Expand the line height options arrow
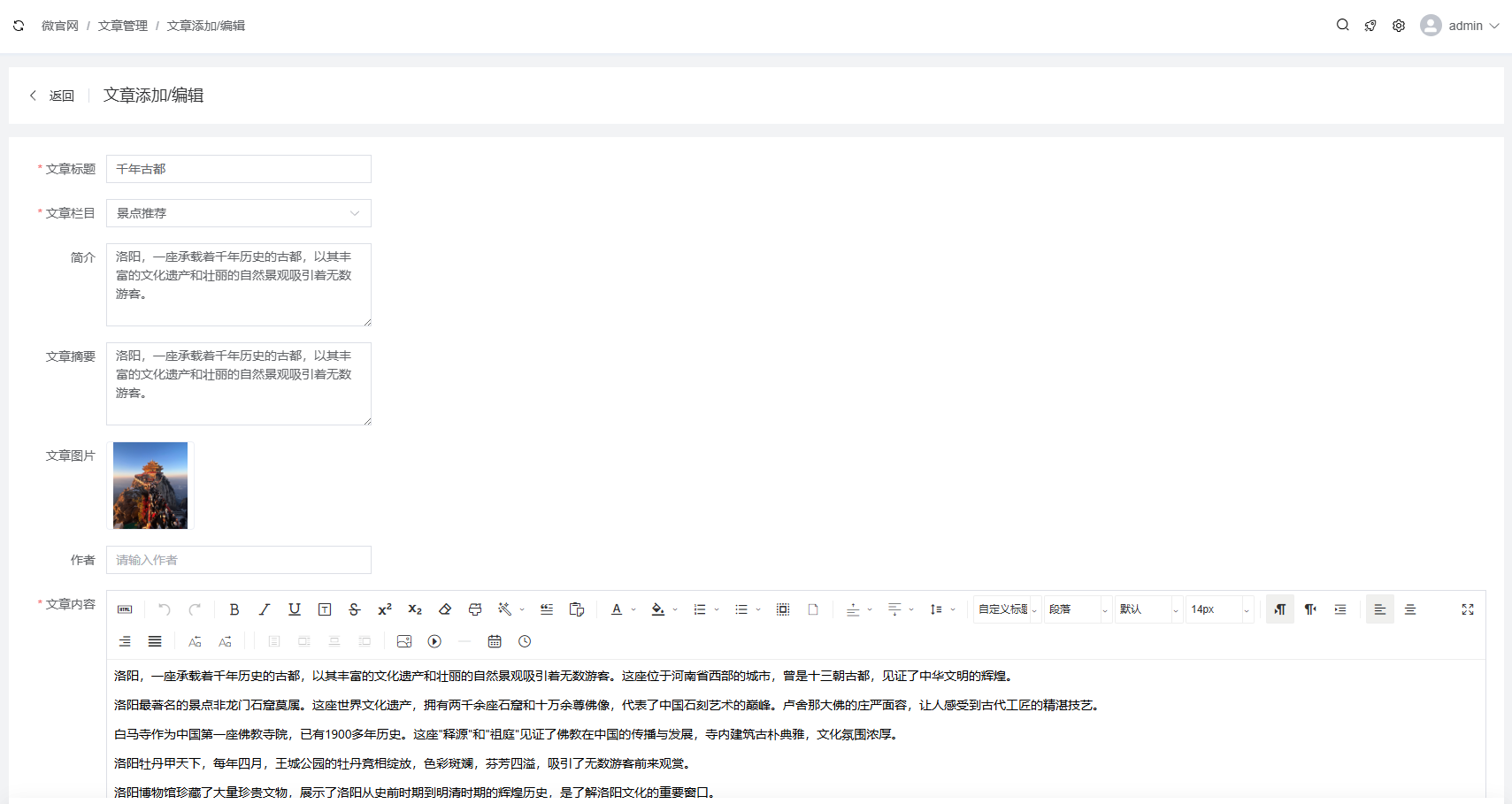This screenshot has width=1512, height=804. [x=953, y=609]
